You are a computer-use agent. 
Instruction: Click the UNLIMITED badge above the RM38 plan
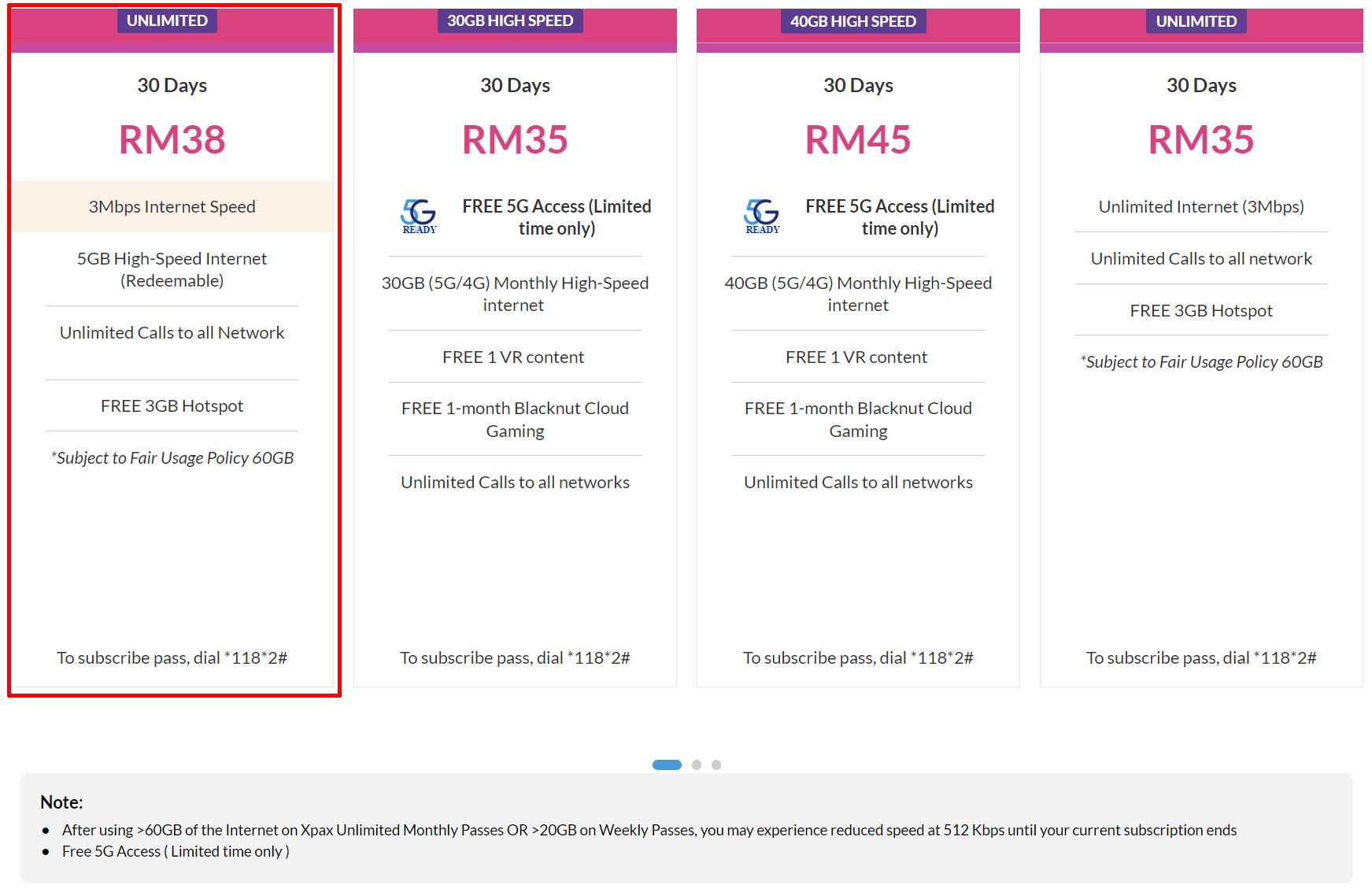coord(167,21)
